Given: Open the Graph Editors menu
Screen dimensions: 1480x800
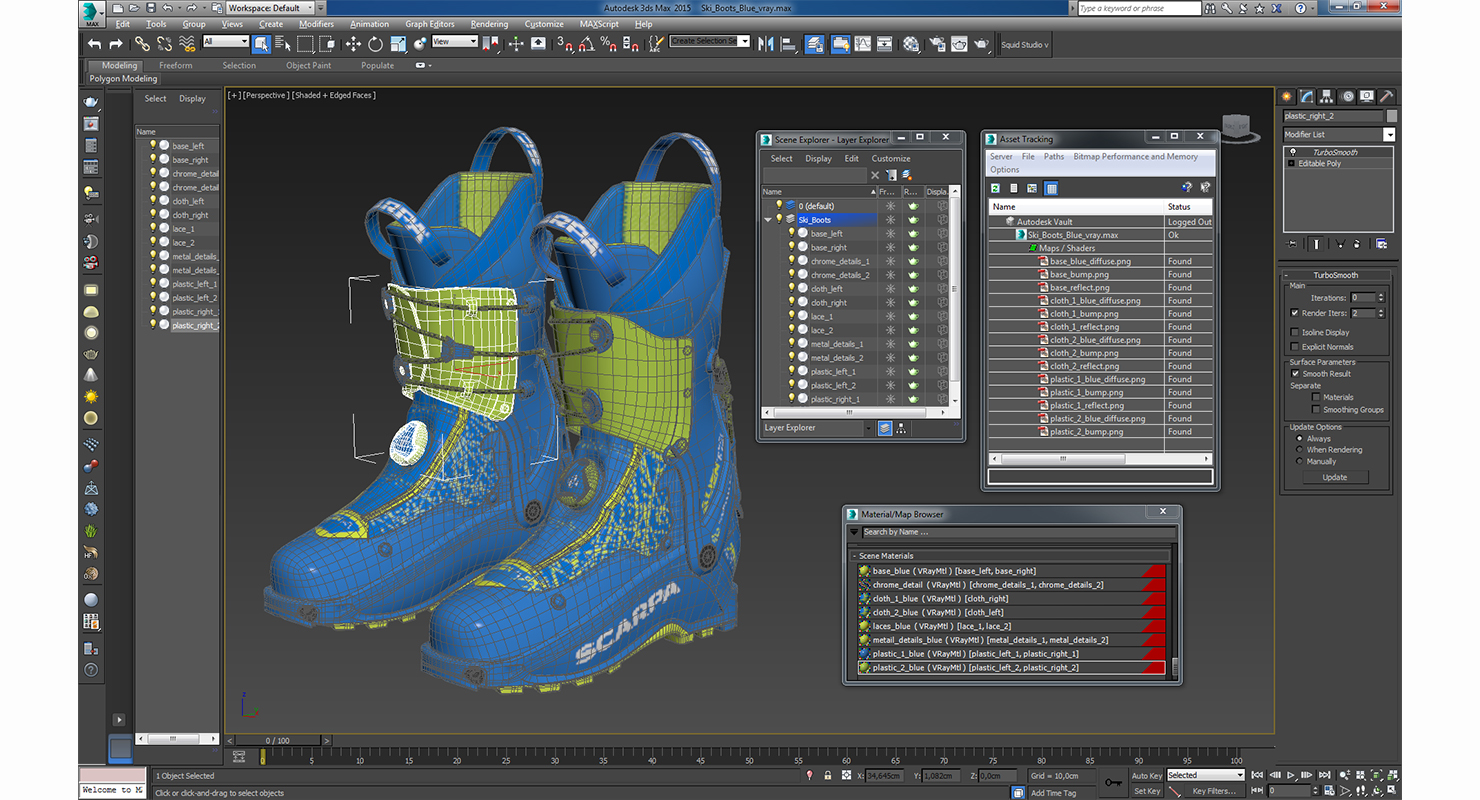Looking at the screenshot, I should coord(430,24).
